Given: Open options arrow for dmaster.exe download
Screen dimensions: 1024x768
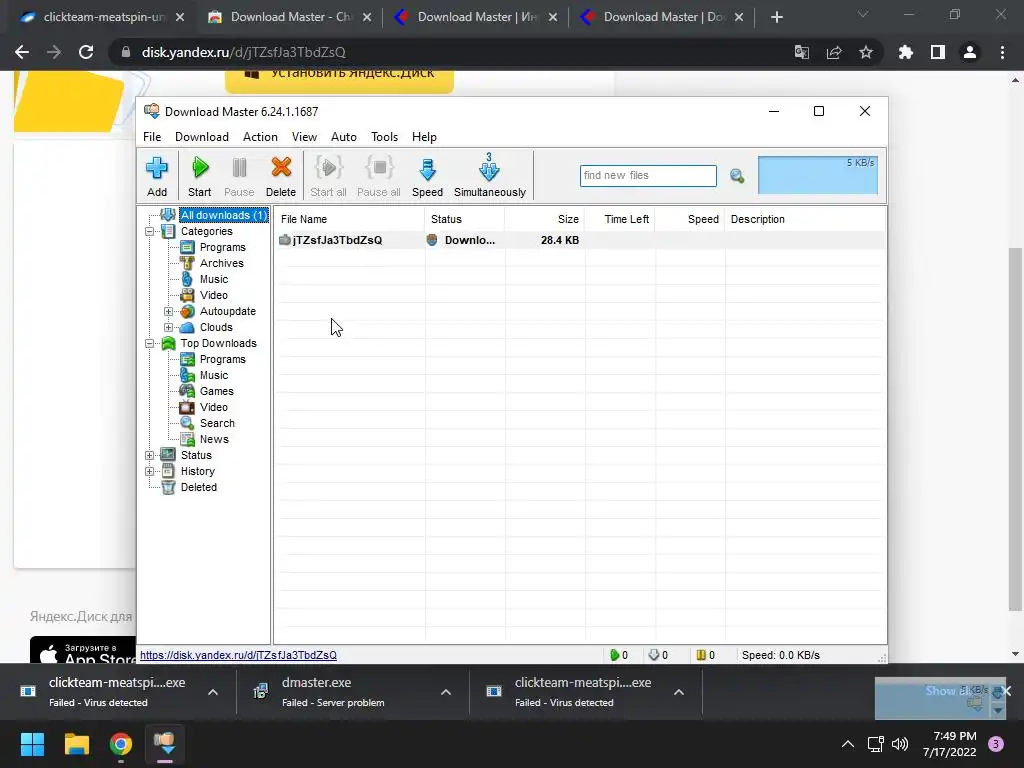Looking at the screenshot, I should (446, 692).
